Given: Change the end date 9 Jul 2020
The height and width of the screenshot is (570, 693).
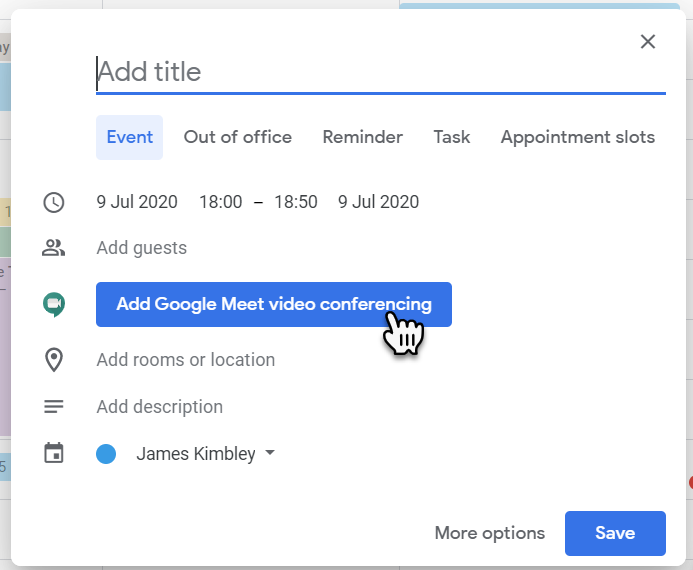Looking at the screenshot, I should click(x=378, y=202).
